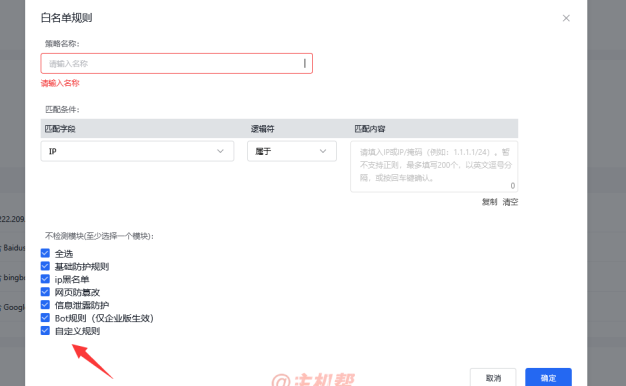
Task: Toggle the Bot规则 checkbox
Action: 45,318
